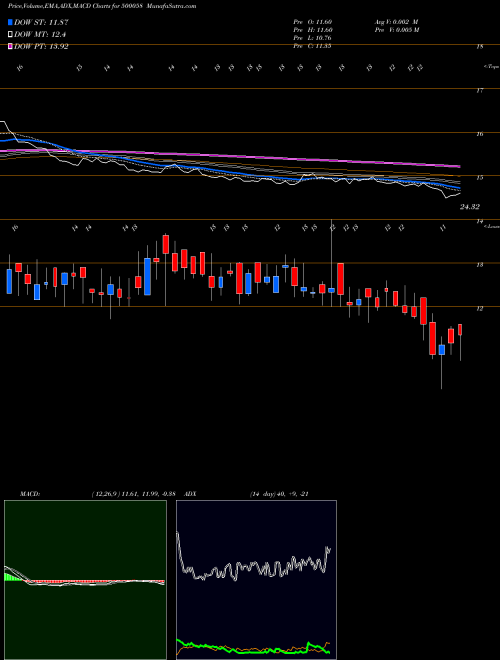This screenshot has width=500, height=660.
Task: Click the blue DOW ST legend swatch
Action: [x=11, y=22]
